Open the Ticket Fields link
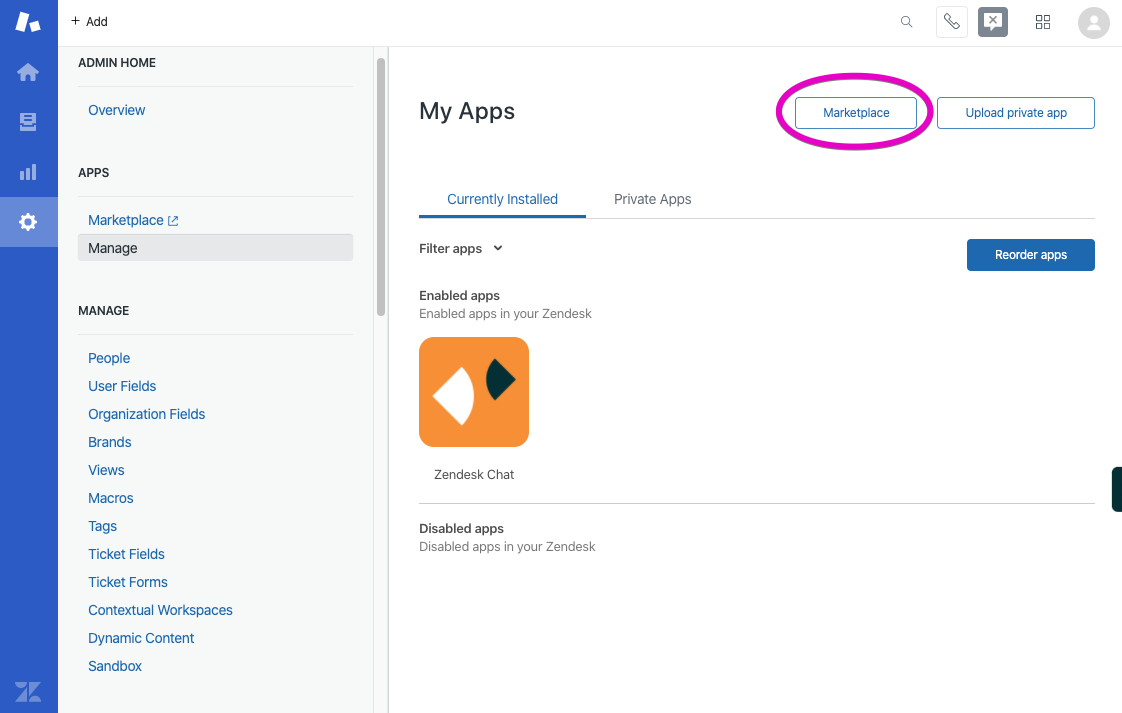 (126, 554)
